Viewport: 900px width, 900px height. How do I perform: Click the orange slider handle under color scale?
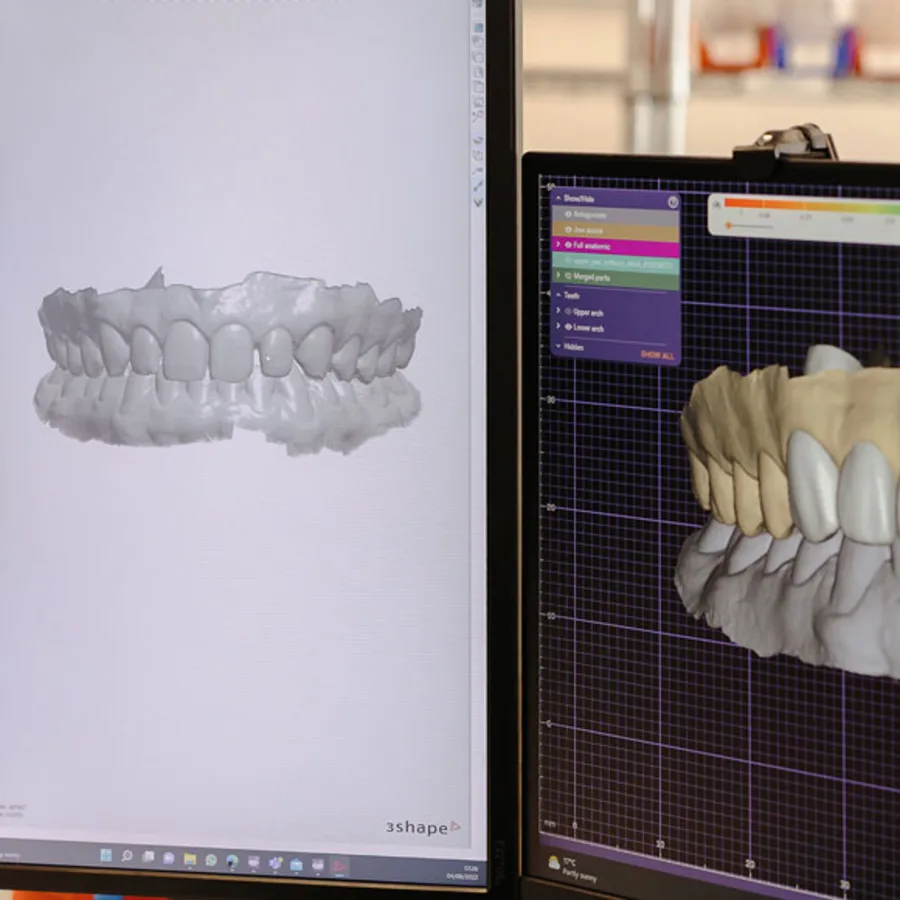pos(729,226)
